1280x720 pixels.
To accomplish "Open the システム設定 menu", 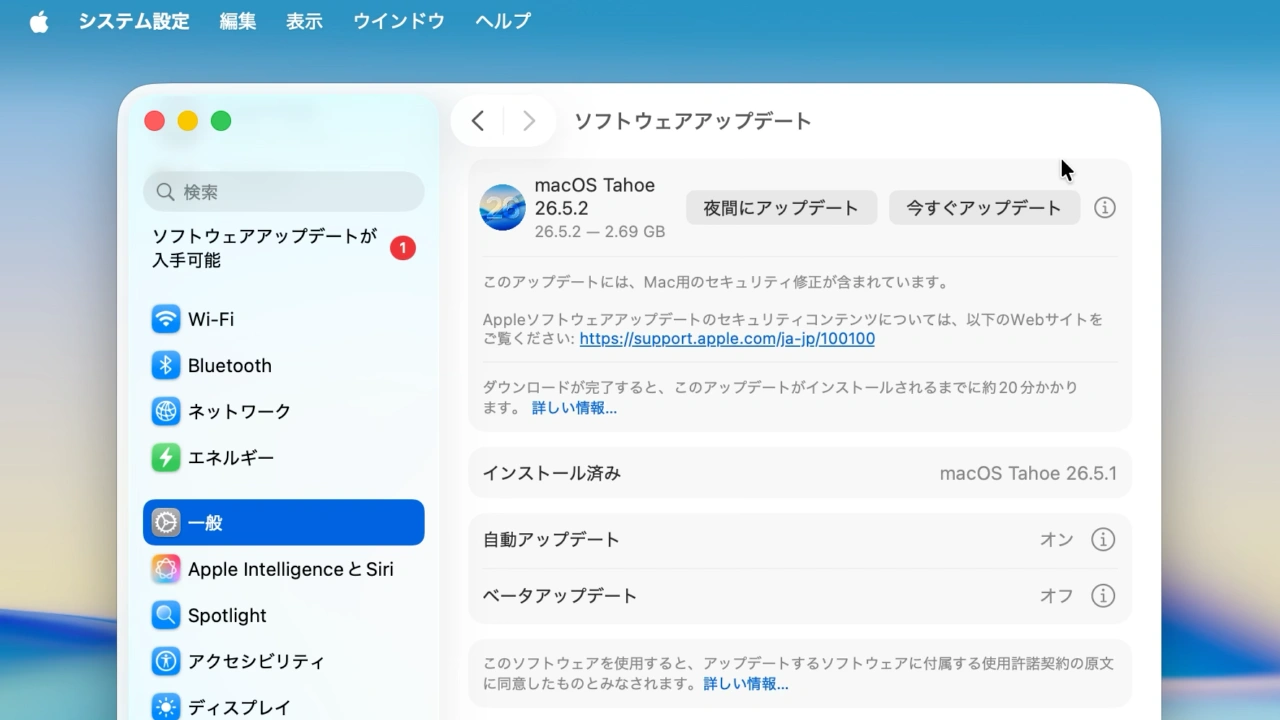I will [x=134, y=21].
